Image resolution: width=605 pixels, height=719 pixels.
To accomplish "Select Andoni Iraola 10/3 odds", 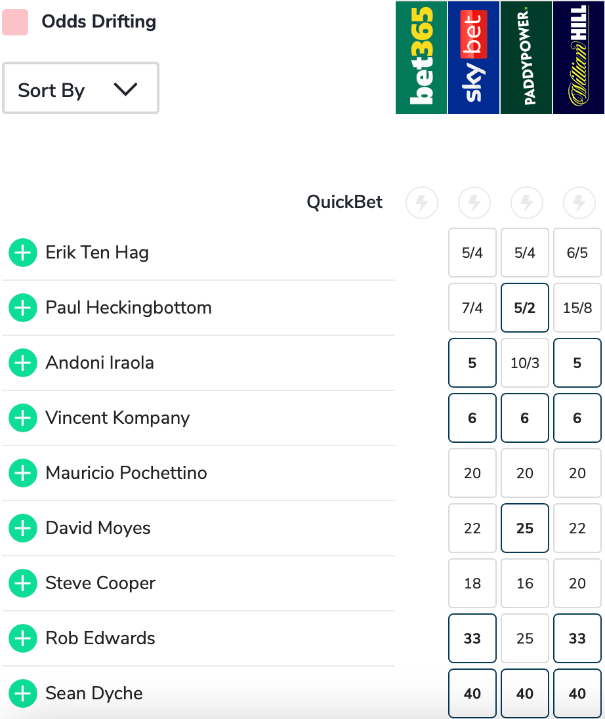I will [x=525, y=363].
